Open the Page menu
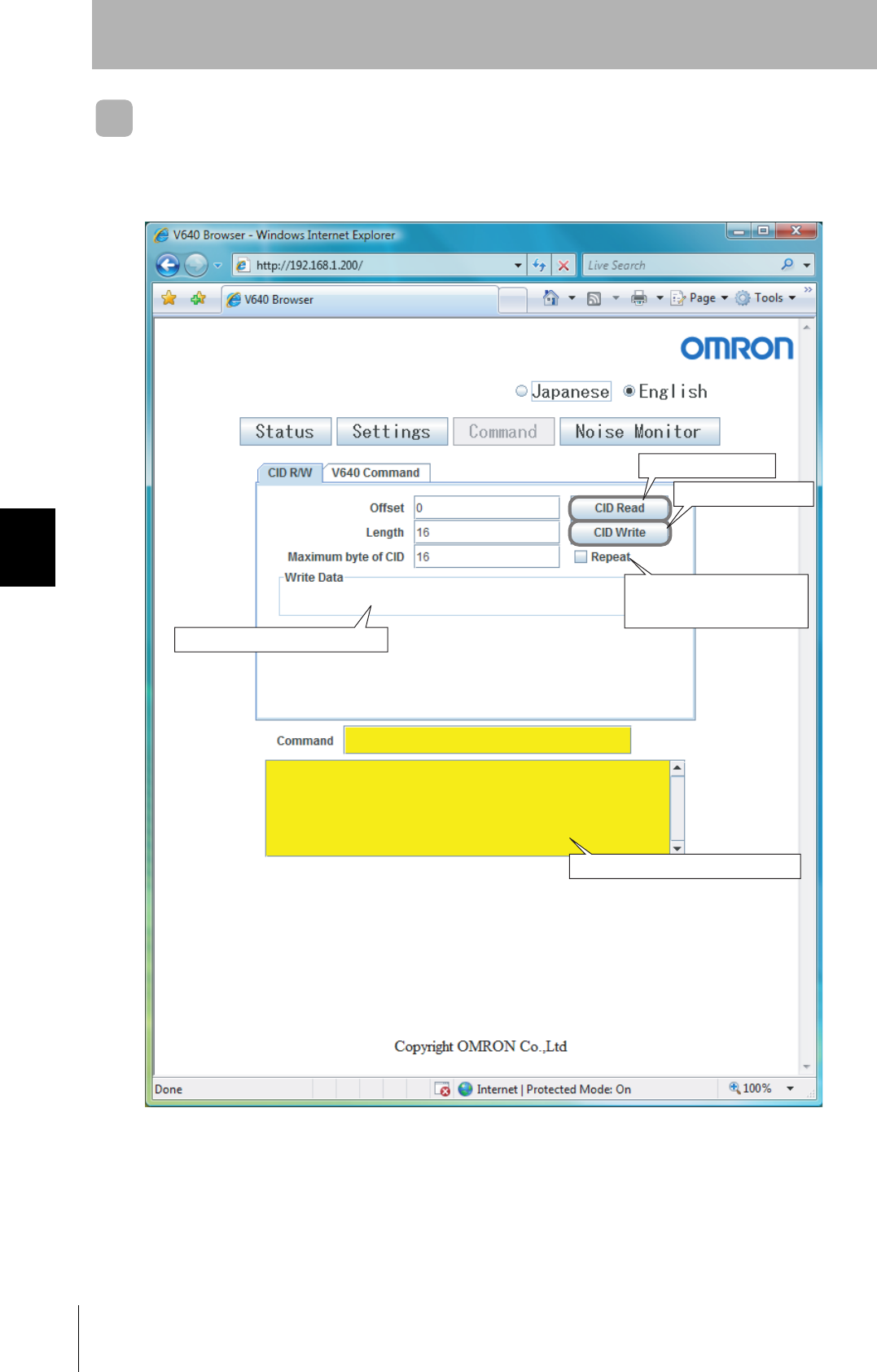The image size is (877, 1372). pyautogui.click(x=699, y=298)
